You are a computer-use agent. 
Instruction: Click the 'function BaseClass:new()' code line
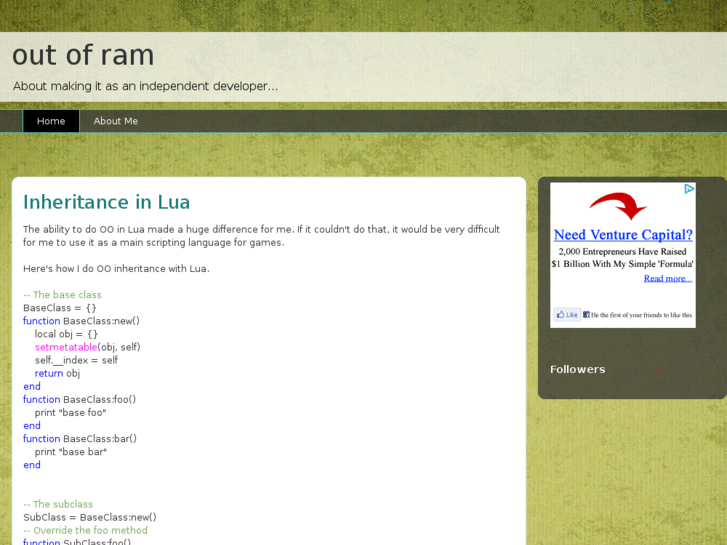[x=81, y=321]
